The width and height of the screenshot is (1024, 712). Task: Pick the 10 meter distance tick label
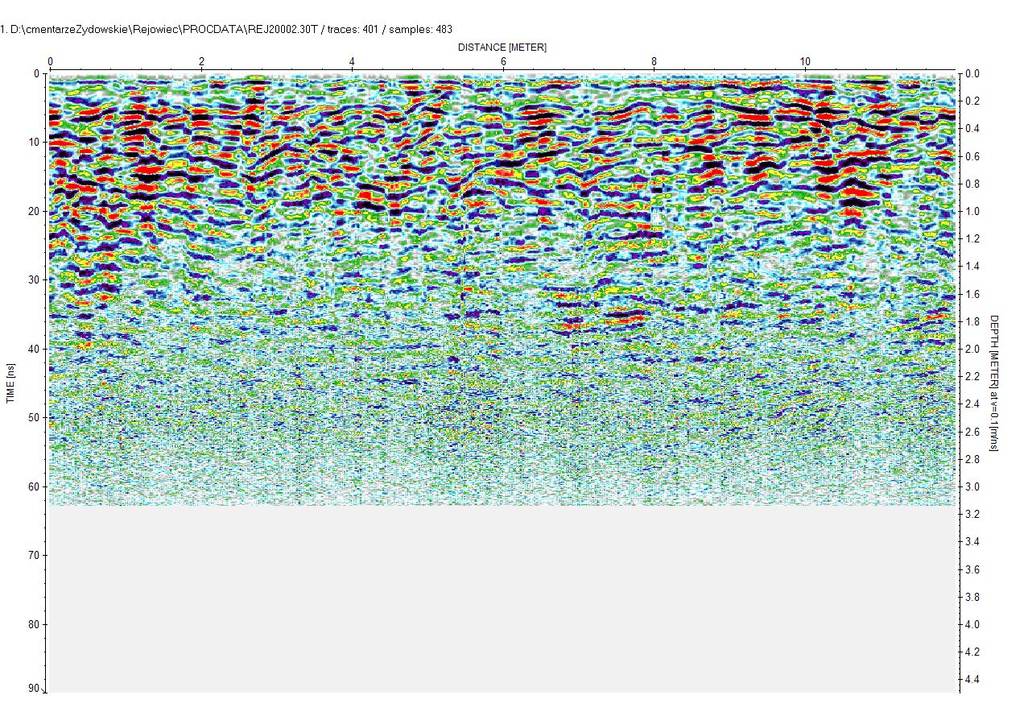coord(805,61)
